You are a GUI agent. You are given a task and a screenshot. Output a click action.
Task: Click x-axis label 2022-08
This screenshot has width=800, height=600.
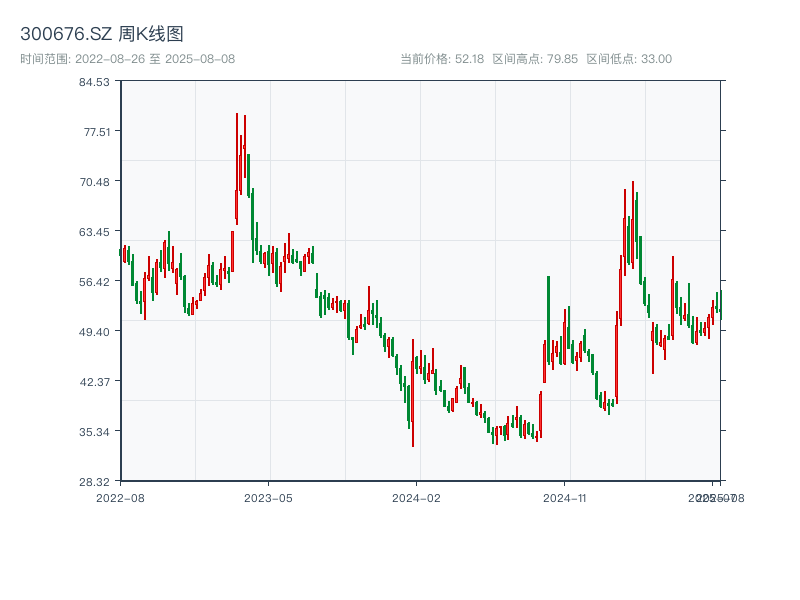120,498
